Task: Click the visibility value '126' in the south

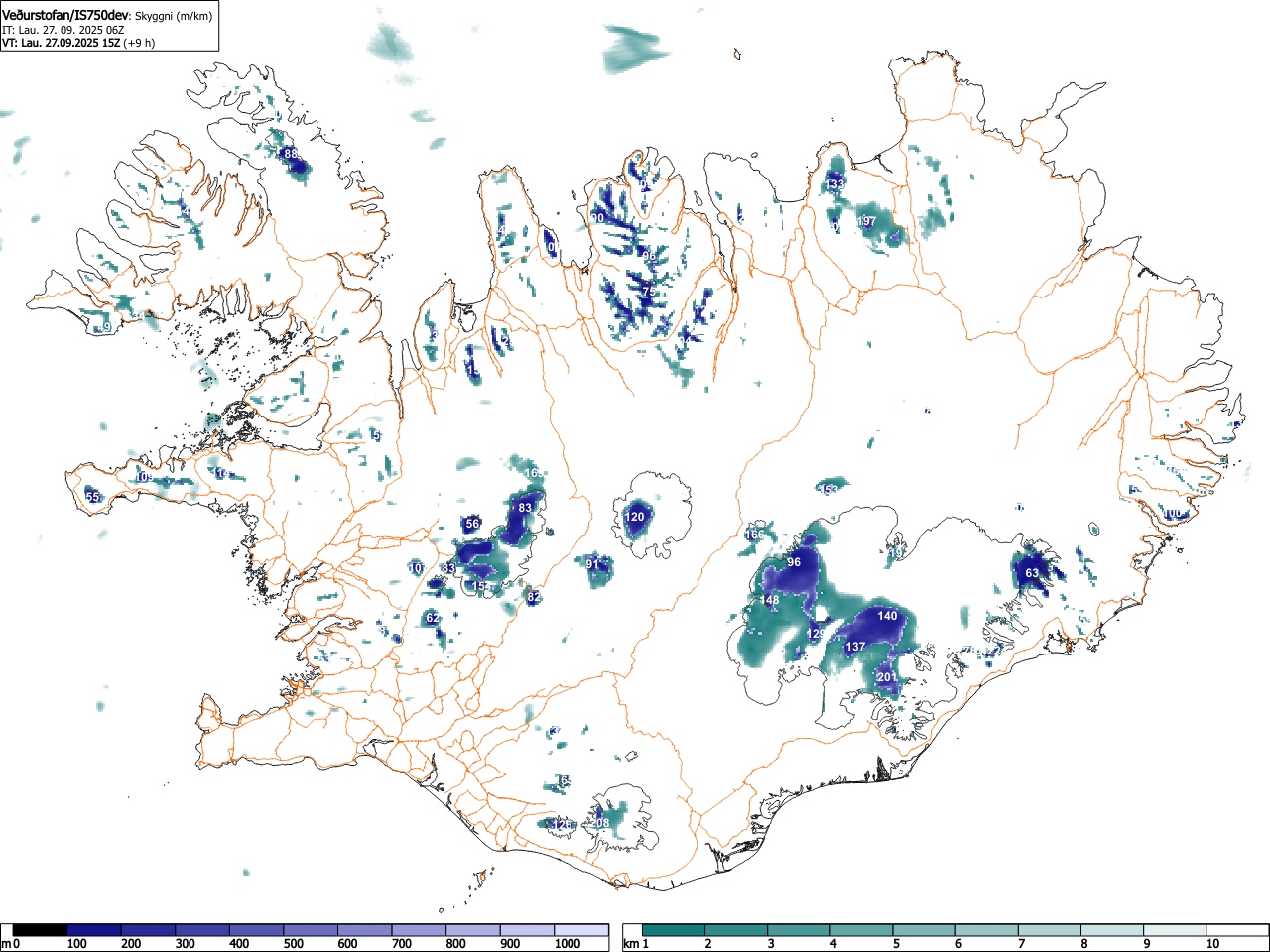Action: click(563, 825)
